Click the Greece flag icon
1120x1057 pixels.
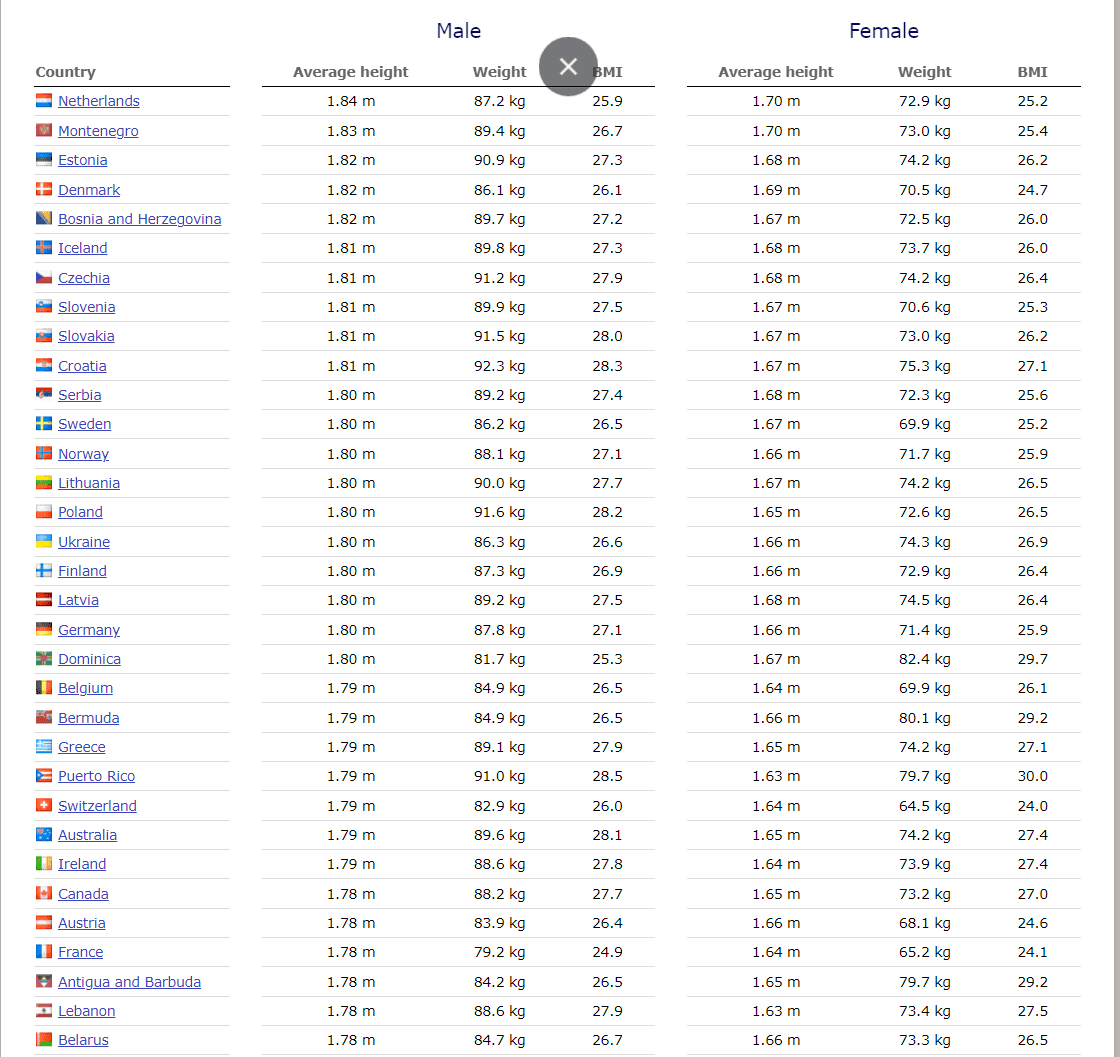44,747
